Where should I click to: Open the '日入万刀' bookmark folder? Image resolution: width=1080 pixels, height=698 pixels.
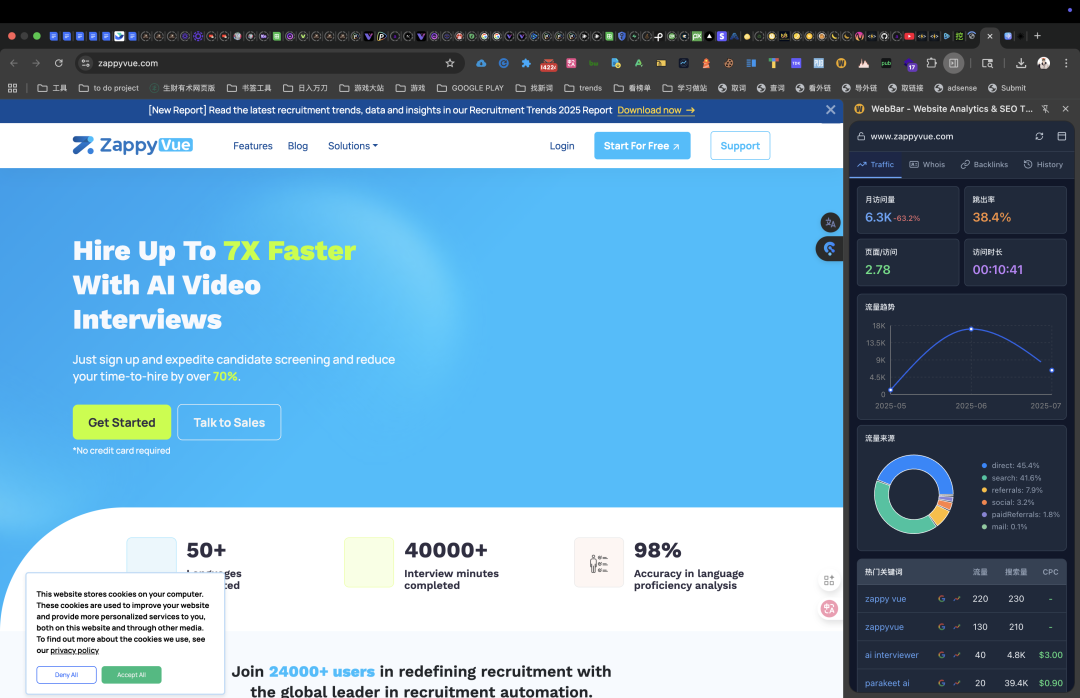click(305, 88)
